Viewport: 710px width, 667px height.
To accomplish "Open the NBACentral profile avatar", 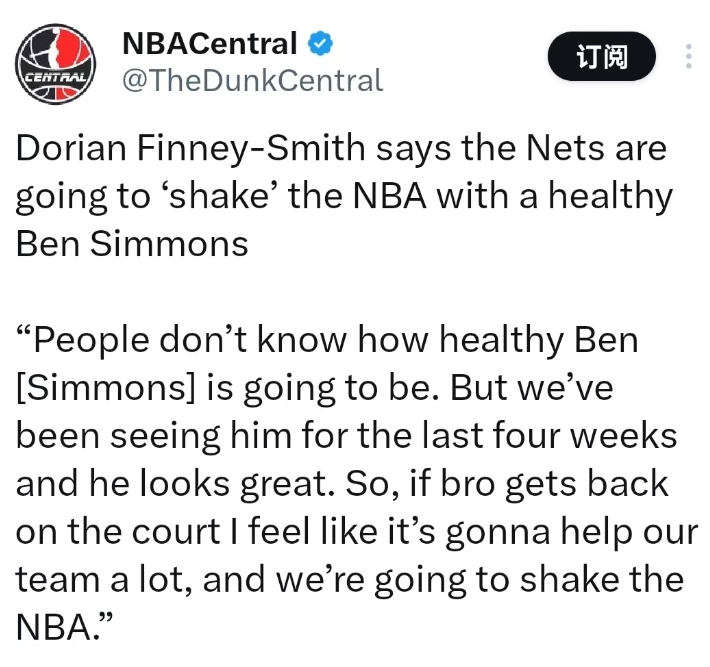I will coord(57,61).
